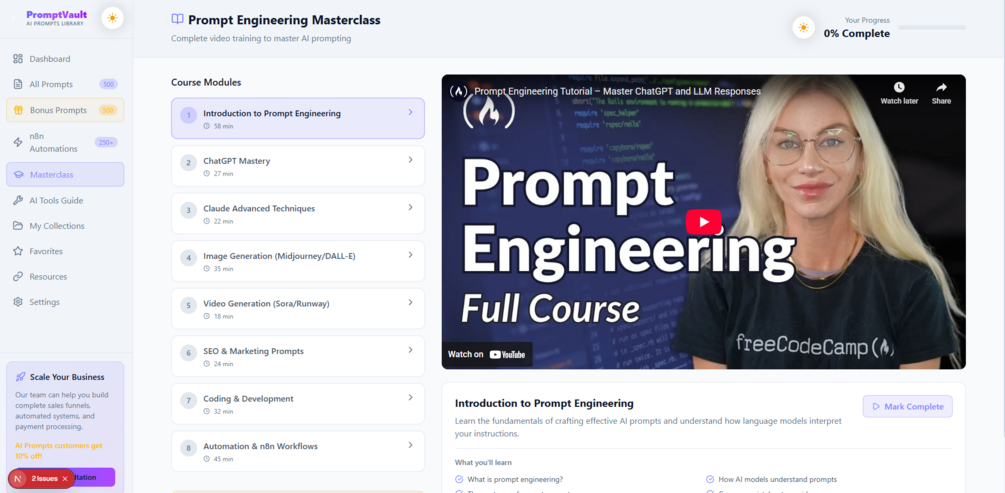
Task: Click the Resources link icon
Action: tap(18, 277)
